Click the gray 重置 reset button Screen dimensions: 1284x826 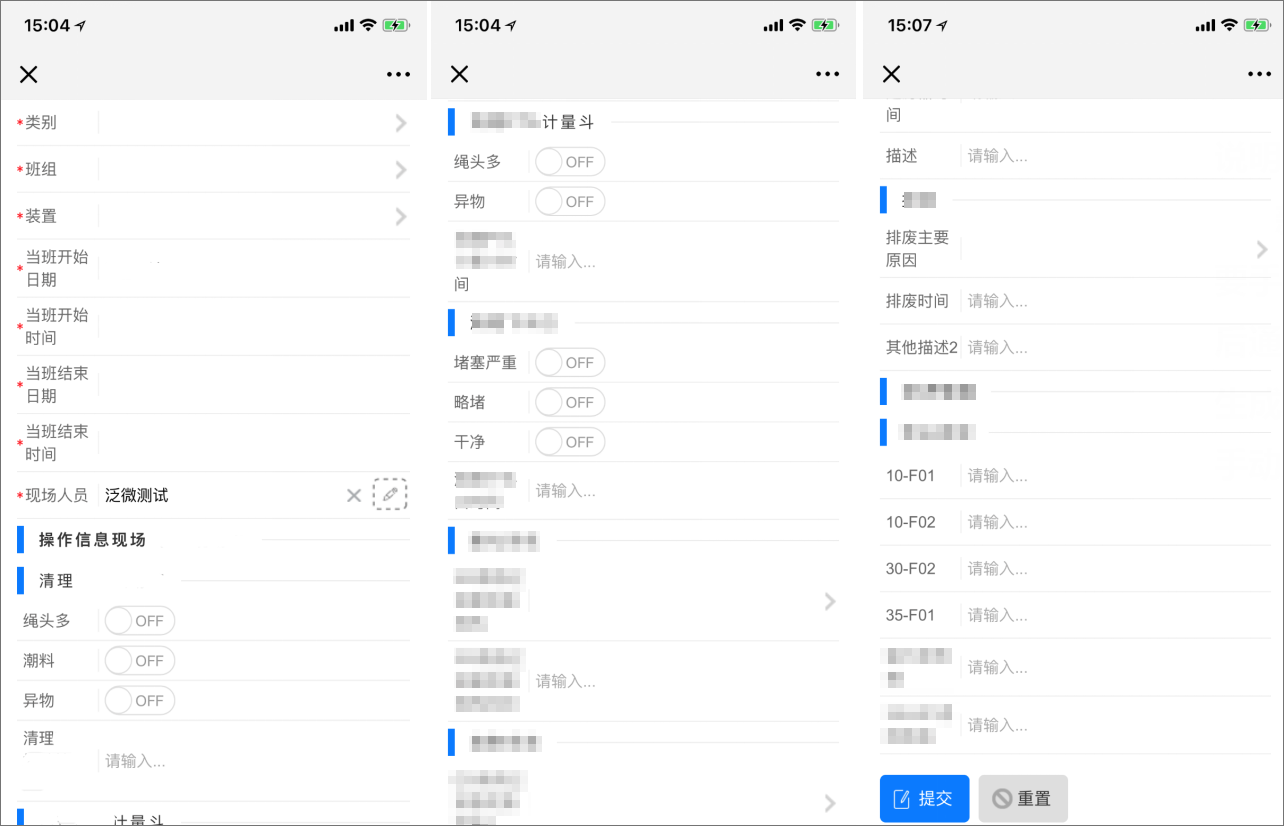coord(1022,799)
